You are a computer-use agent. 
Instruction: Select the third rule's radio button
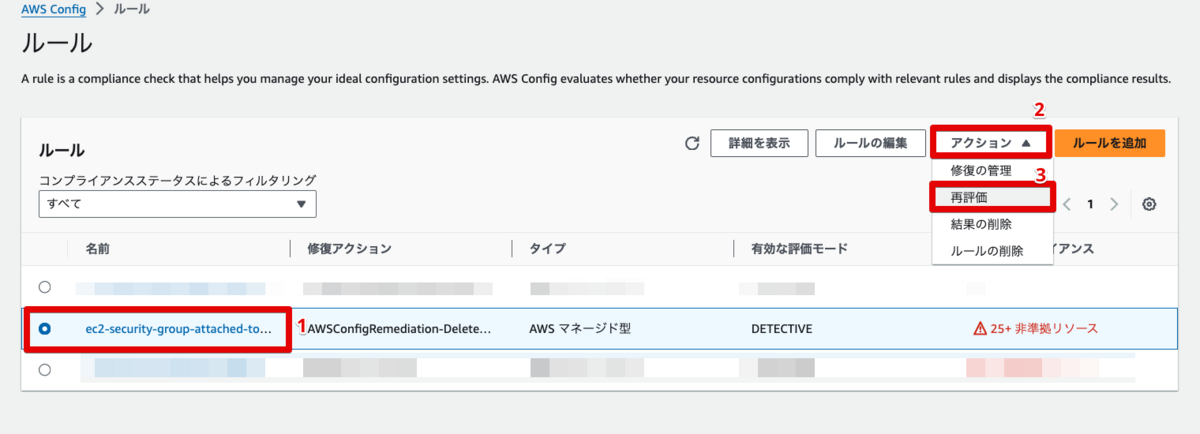pos(45,369)
